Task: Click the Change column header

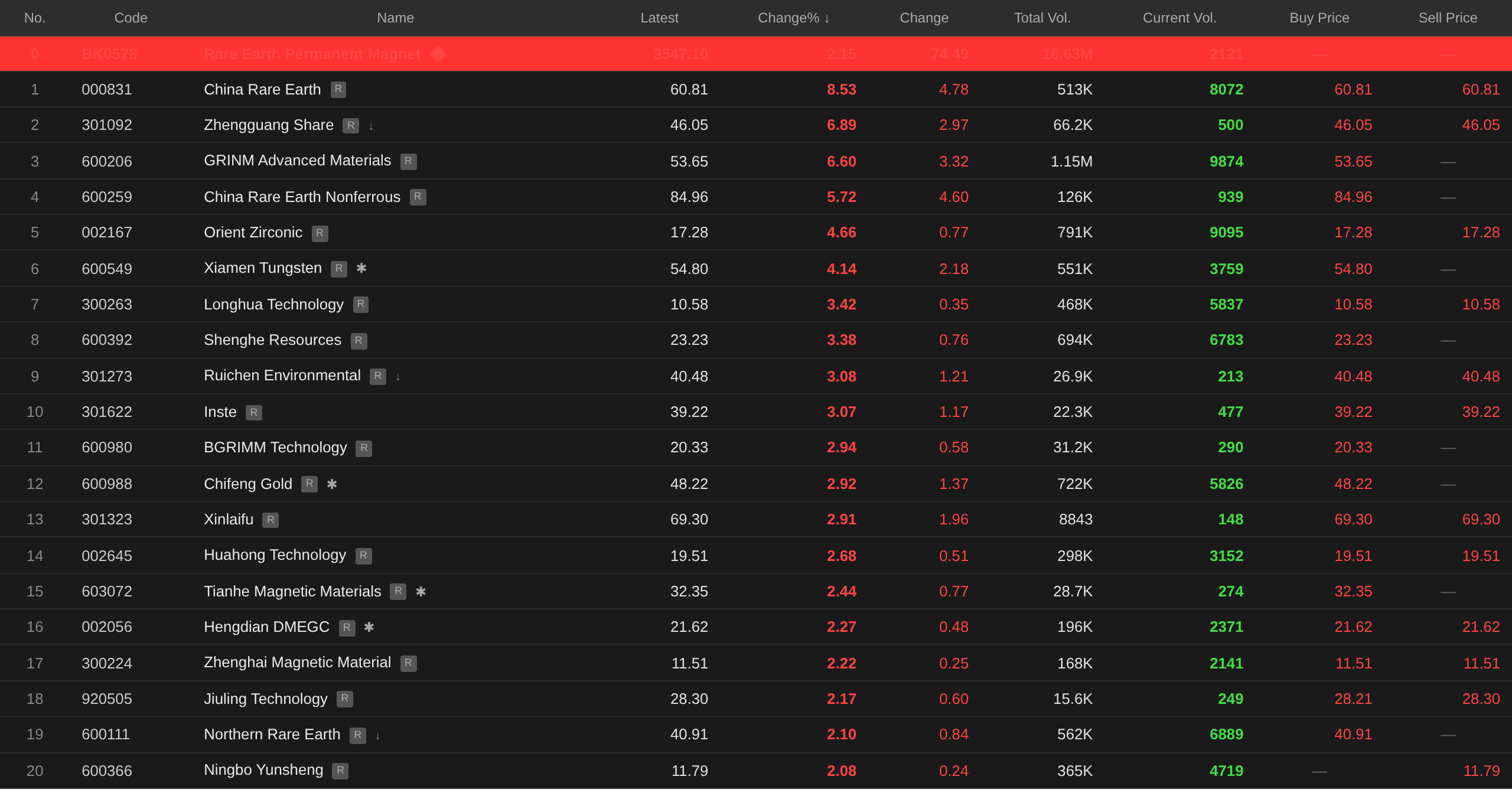Action: 924,18
